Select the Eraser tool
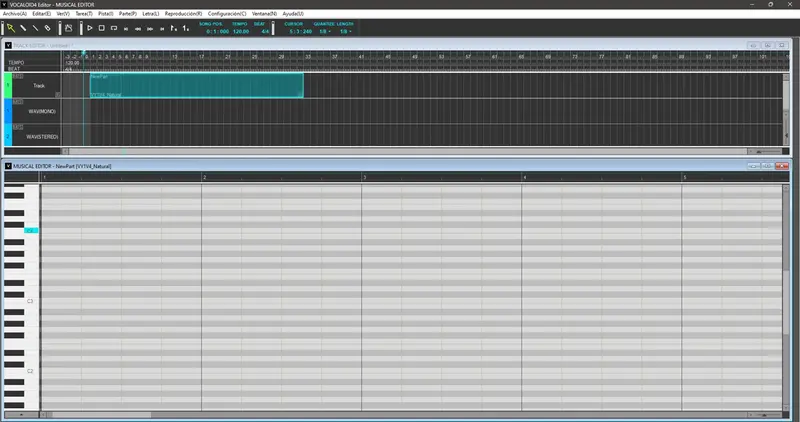800x422 pixels. (x=47, y=28)
